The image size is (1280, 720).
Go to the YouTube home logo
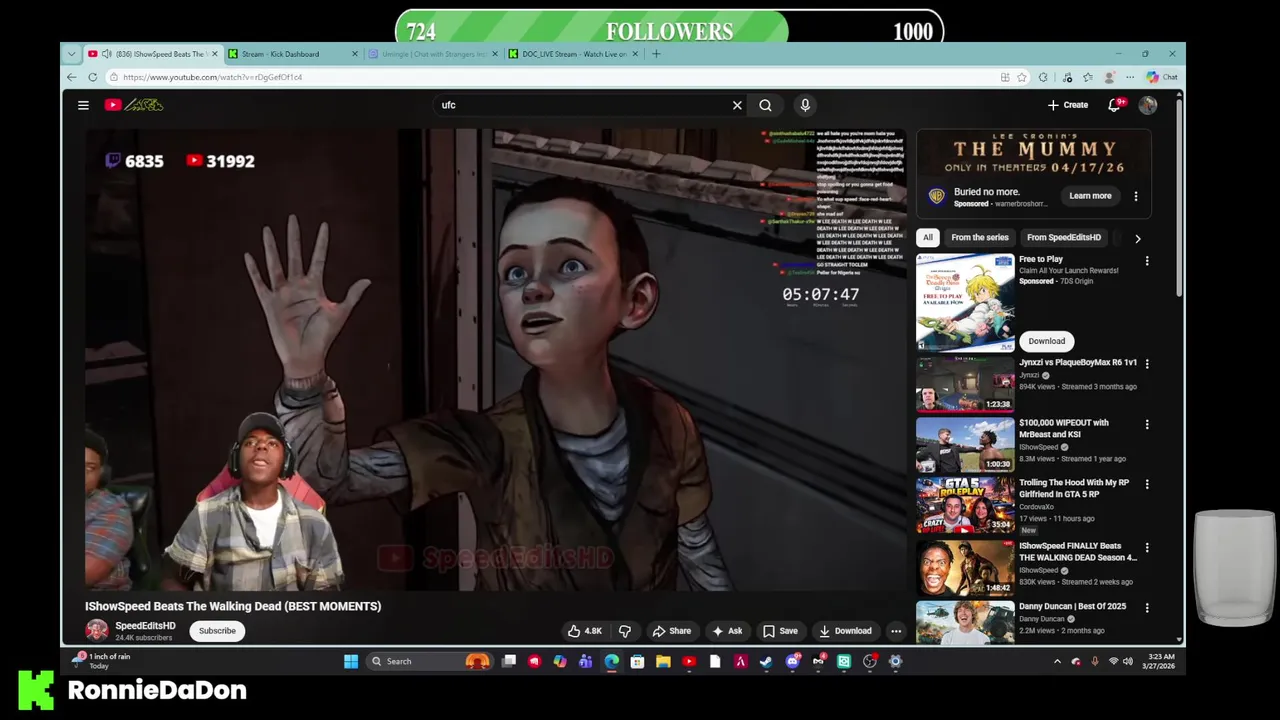tap(134, 105)
